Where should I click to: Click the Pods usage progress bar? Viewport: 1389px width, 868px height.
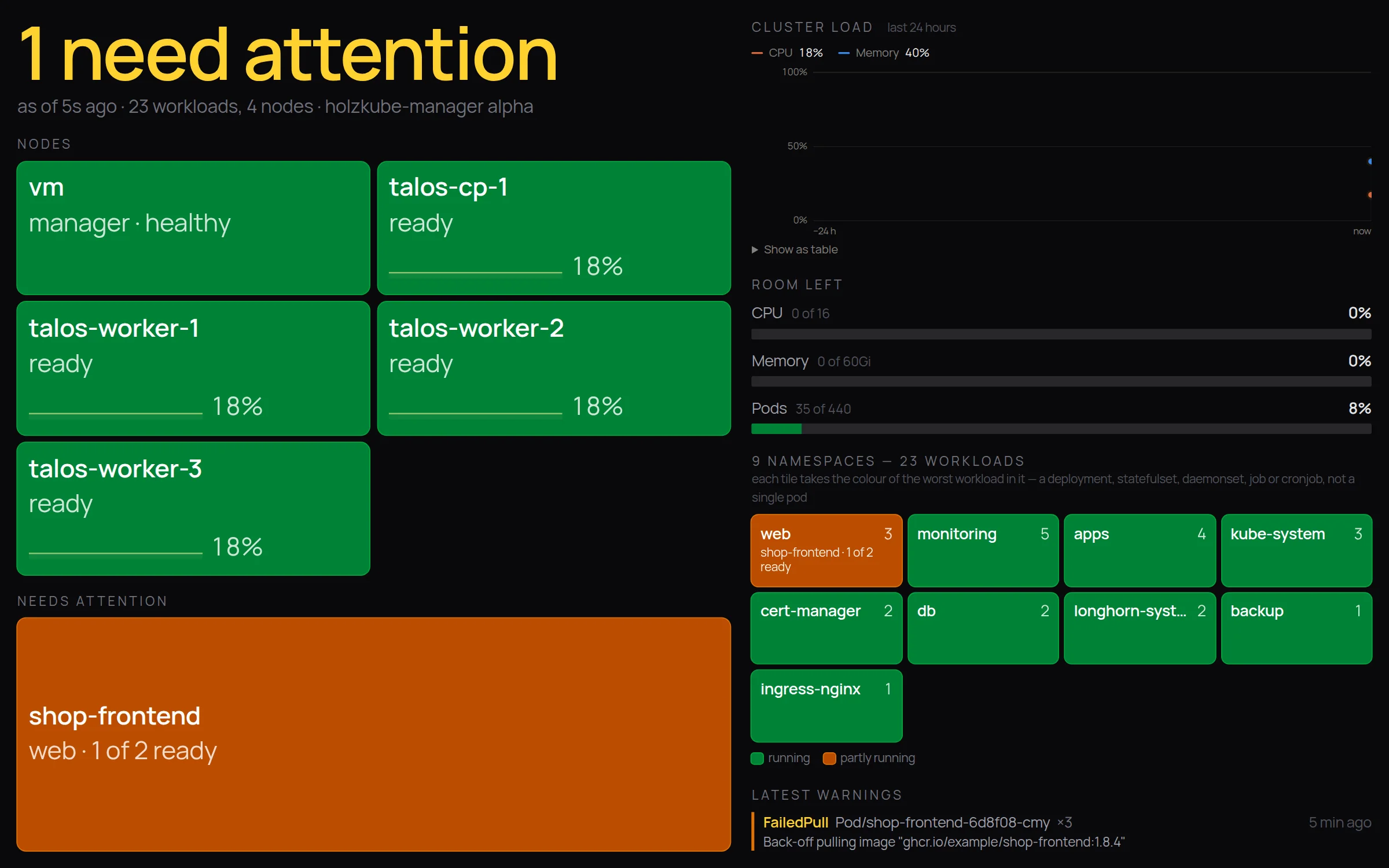(x=1061, y=429)
